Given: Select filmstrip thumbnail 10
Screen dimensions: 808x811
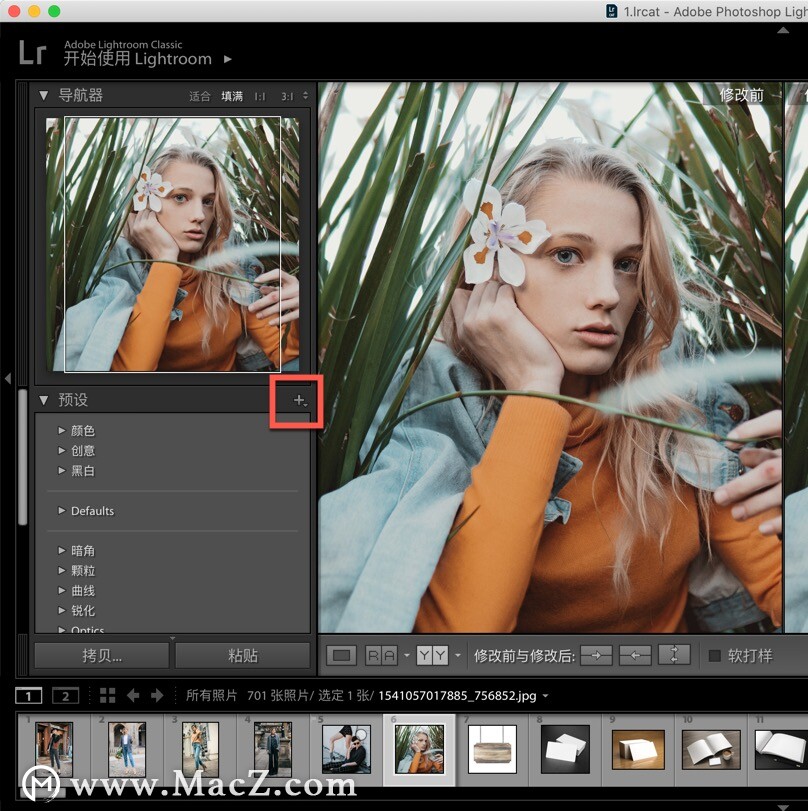Looking at the screenshot, I should click(x=711, y=749).
